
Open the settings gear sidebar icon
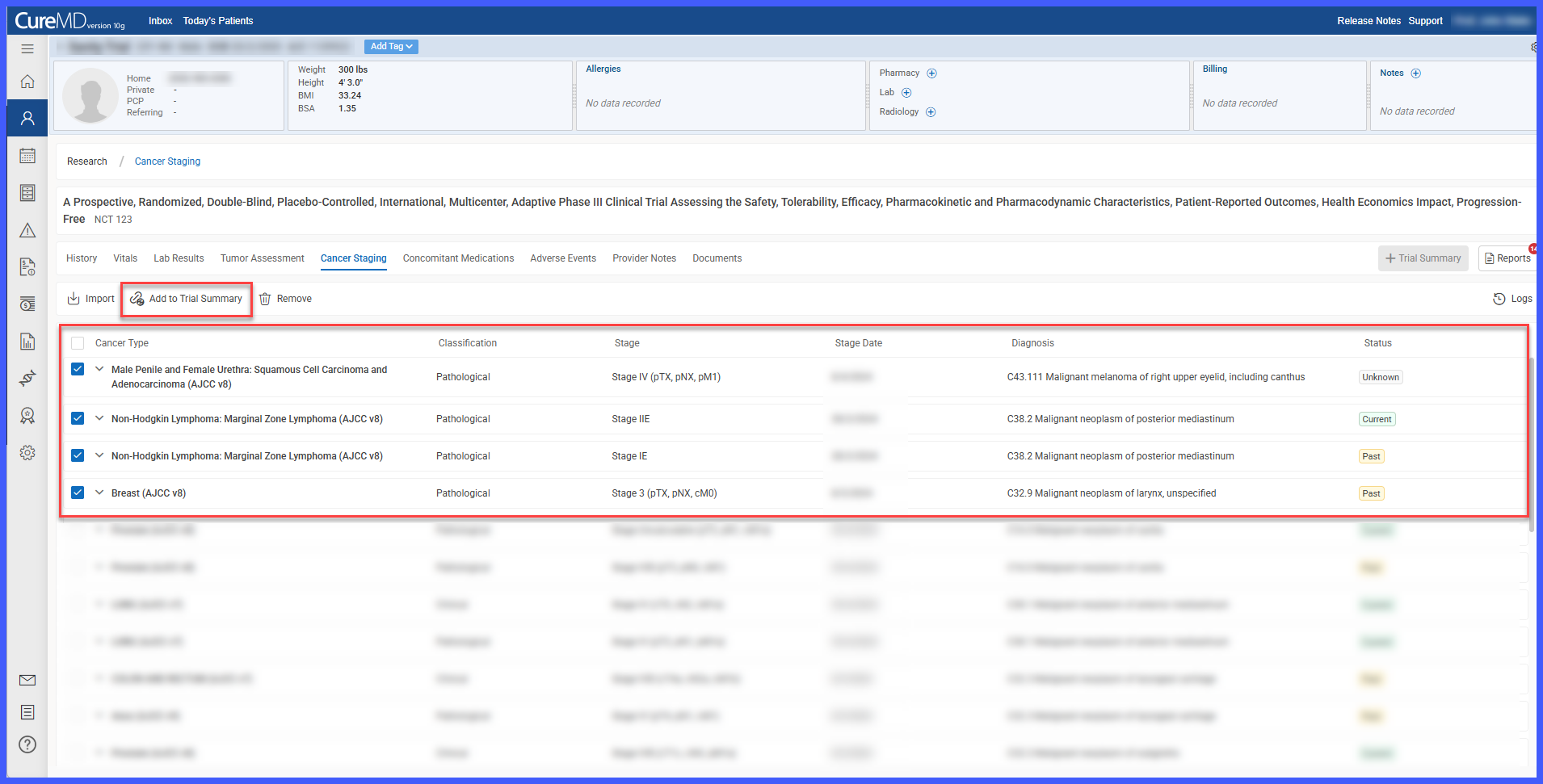point(27,453)
